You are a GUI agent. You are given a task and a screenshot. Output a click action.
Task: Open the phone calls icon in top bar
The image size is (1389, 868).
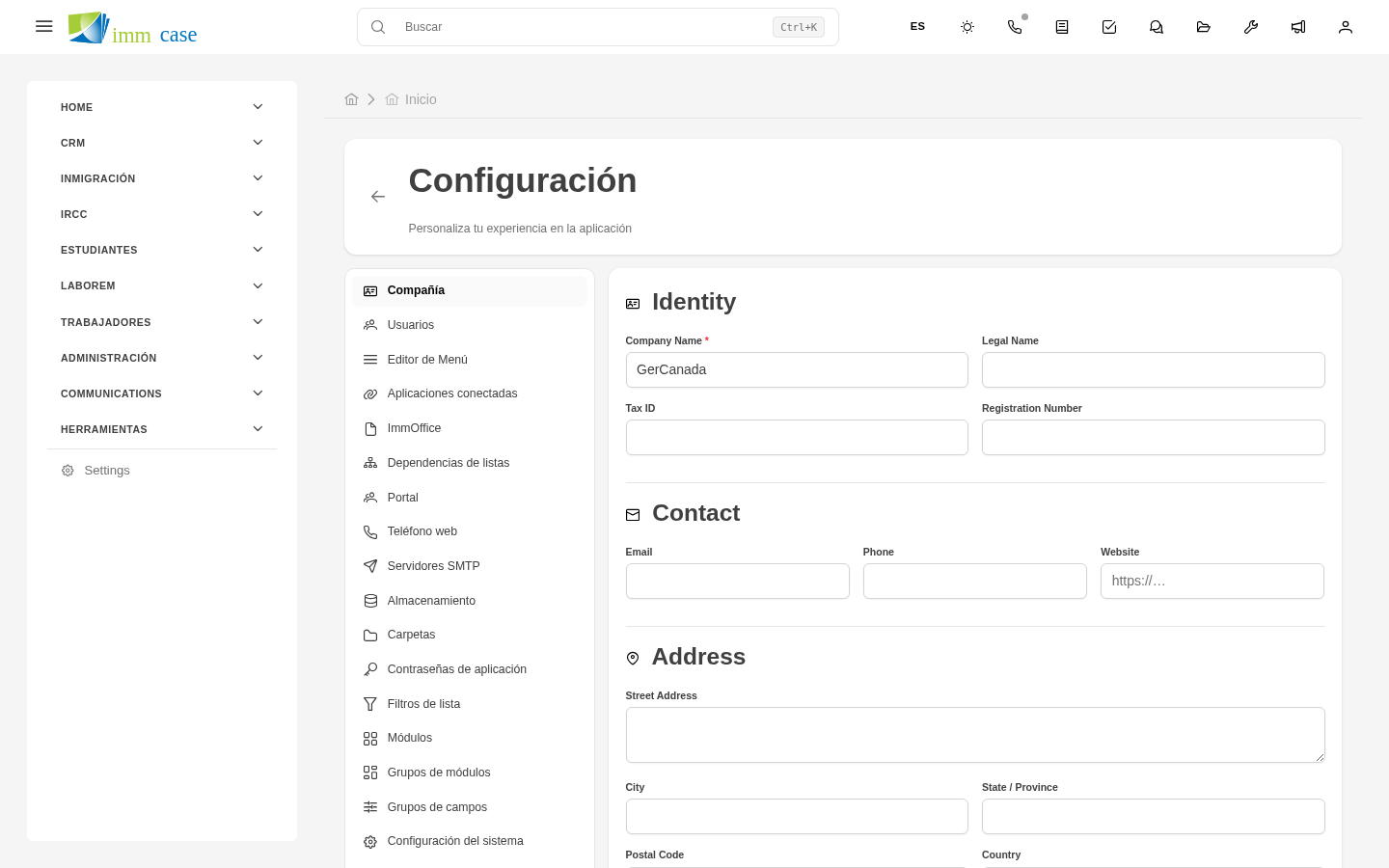pyautogui.click(x=1015, y=27)
